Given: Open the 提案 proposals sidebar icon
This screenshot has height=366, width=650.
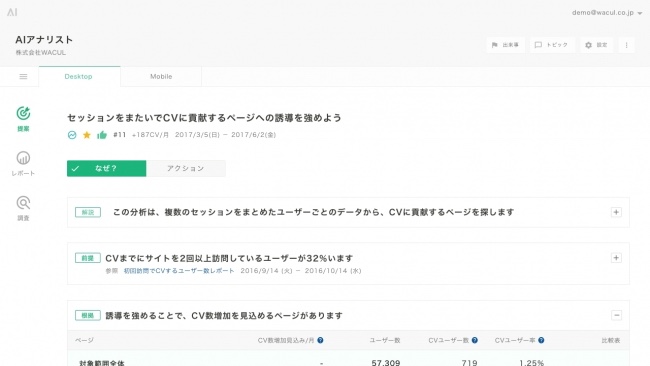Looking at the screenshot, I should pyautogui.click(x=23, y=119).
